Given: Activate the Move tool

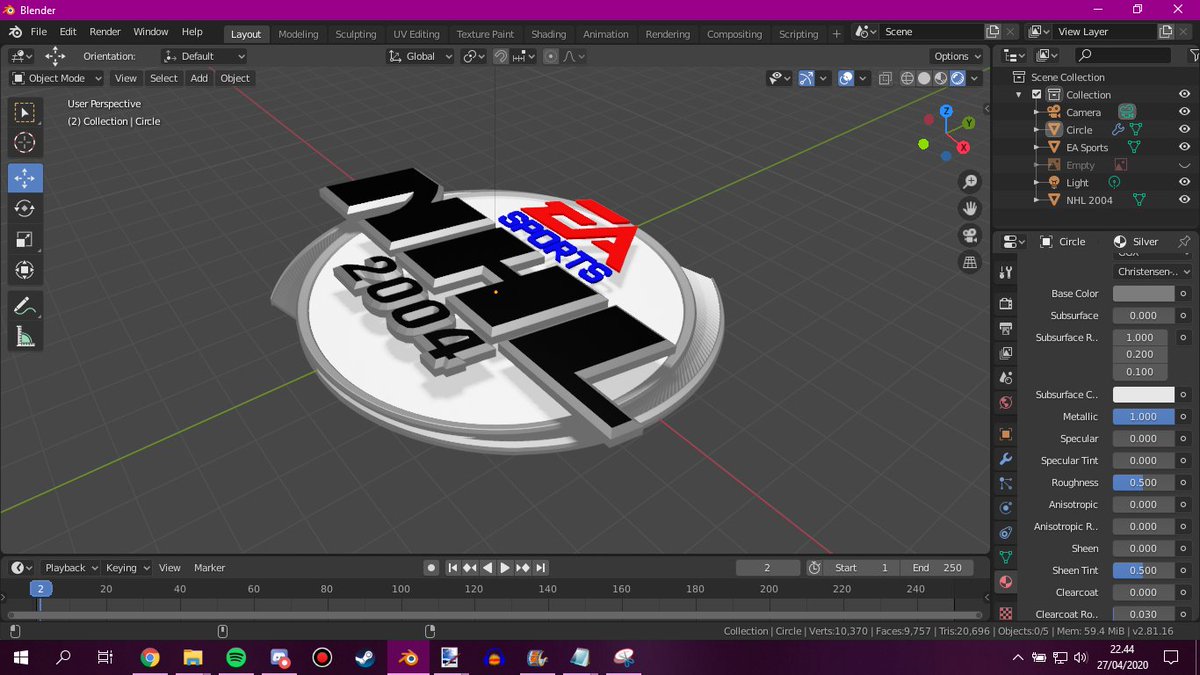Looking at the screenshot, I should click(x=25, y=178).
